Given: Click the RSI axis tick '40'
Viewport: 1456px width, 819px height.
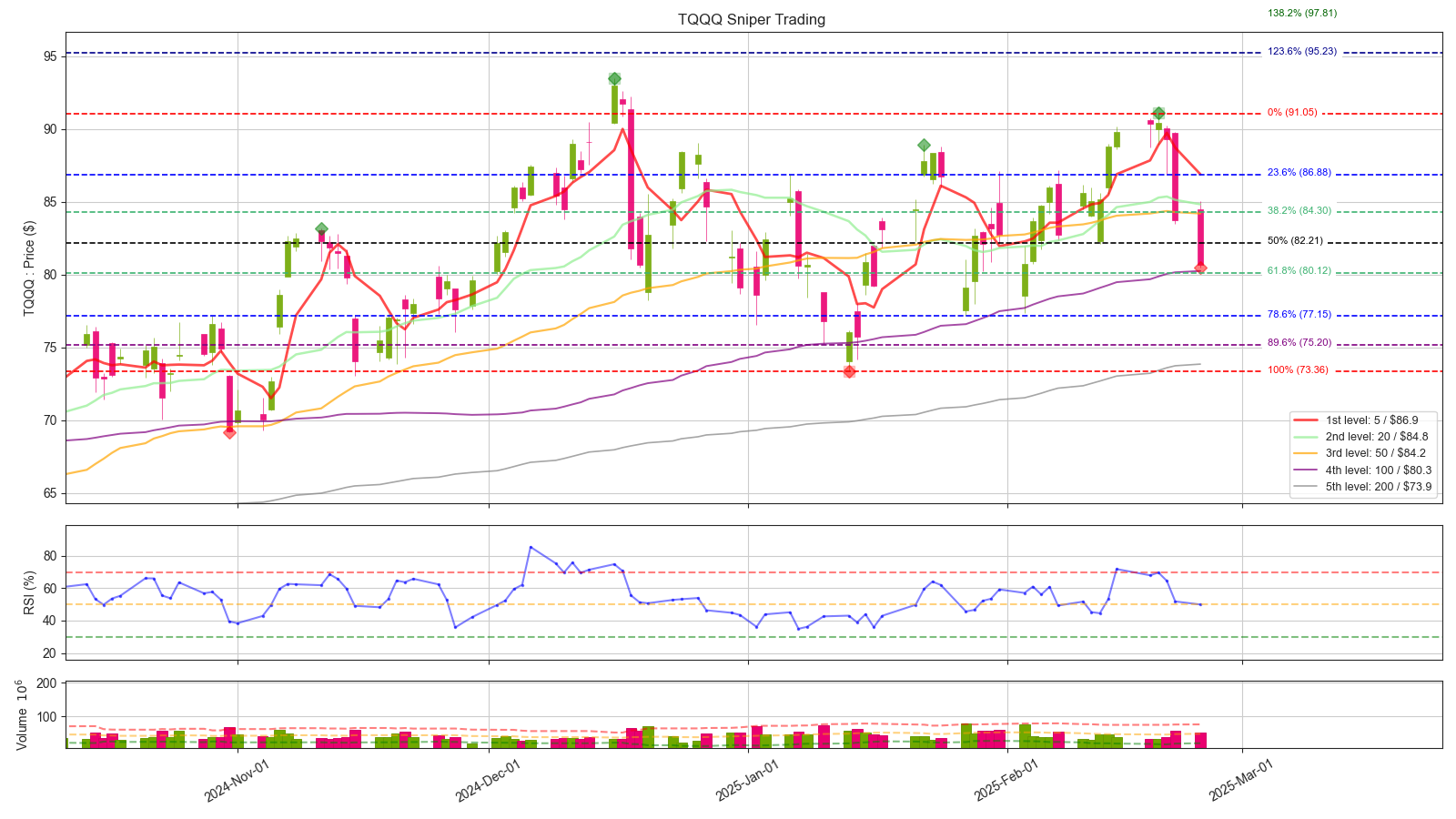Looking at the screenshot, I should pos(49,621).
